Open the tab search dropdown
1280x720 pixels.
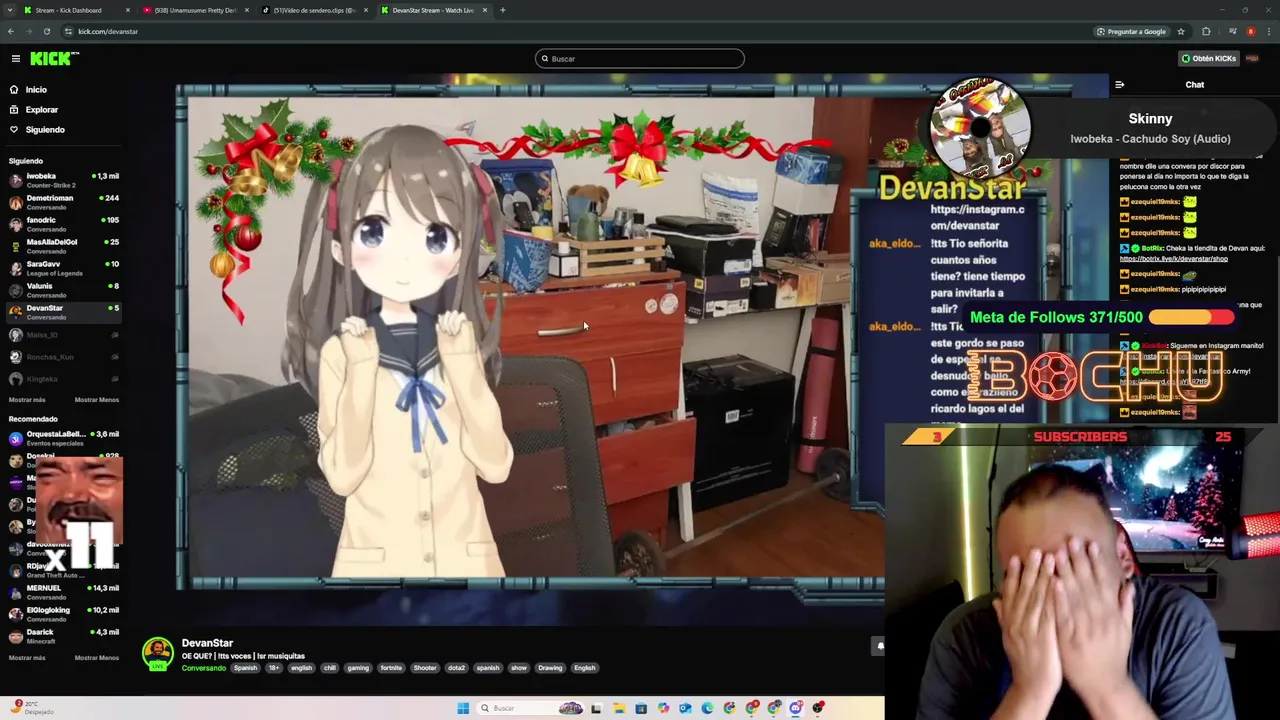tap(10, 10)
